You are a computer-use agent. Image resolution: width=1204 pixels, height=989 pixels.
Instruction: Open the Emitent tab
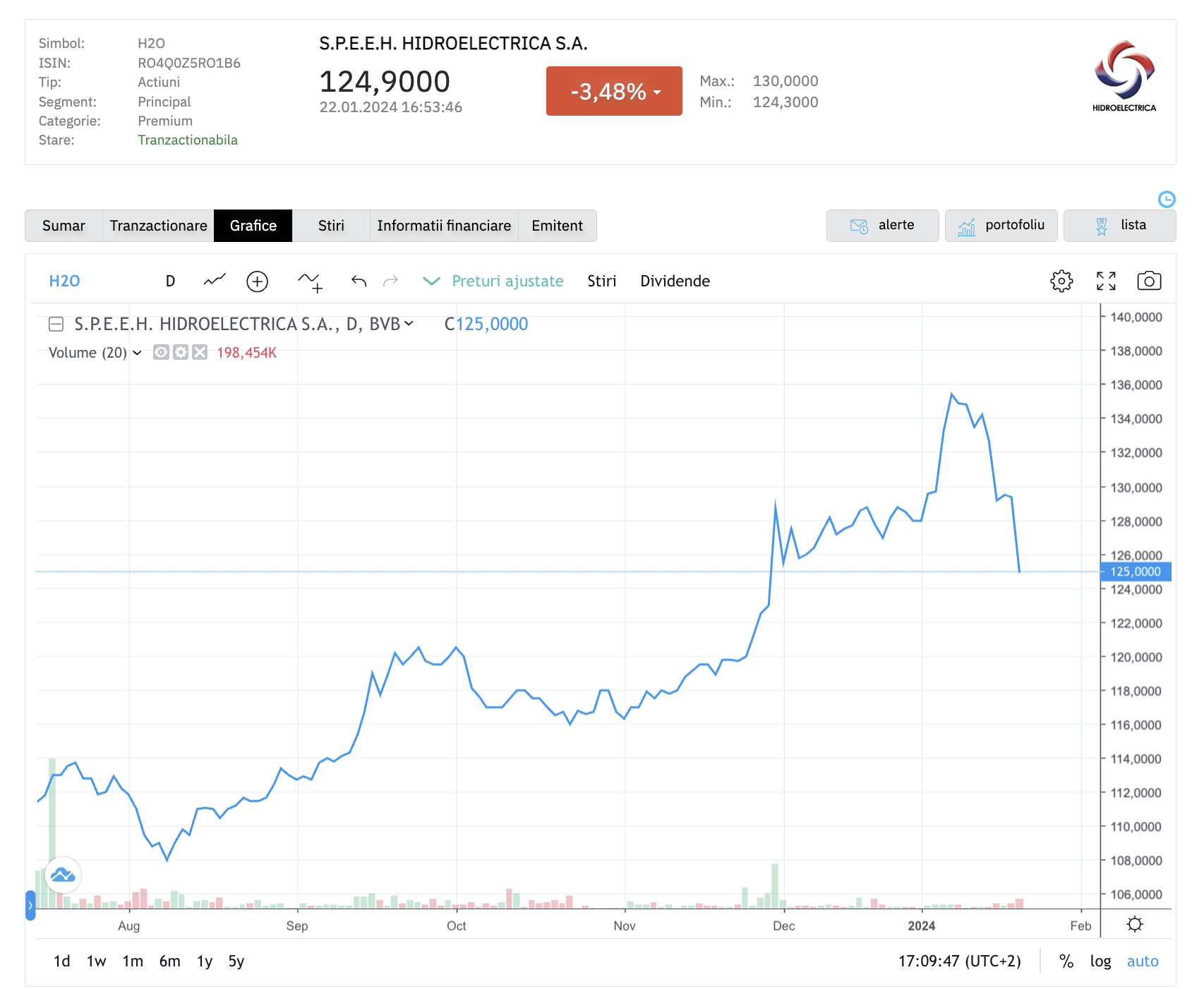click(x=558, y=226)
